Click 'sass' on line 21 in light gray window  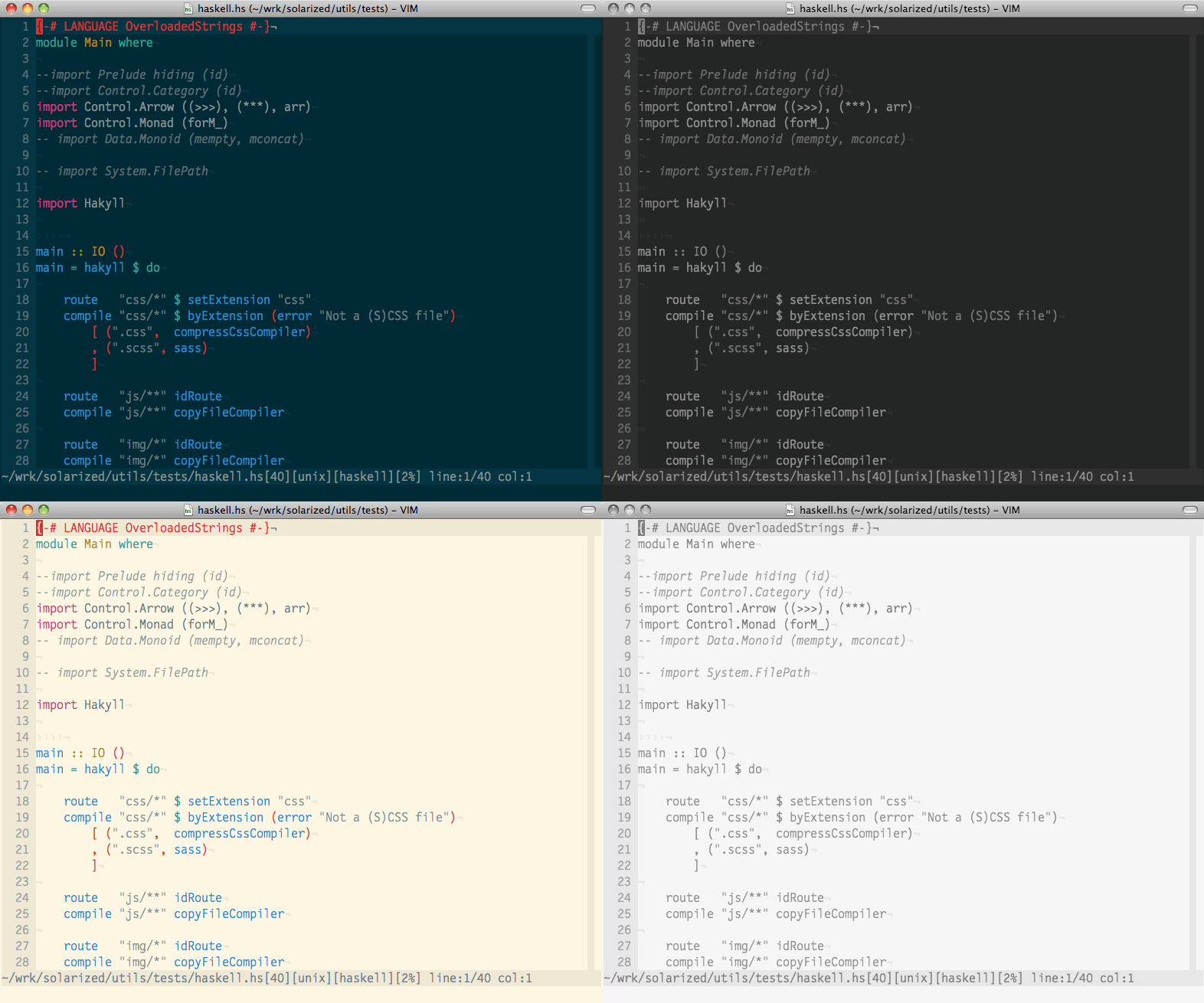point(790,849)
